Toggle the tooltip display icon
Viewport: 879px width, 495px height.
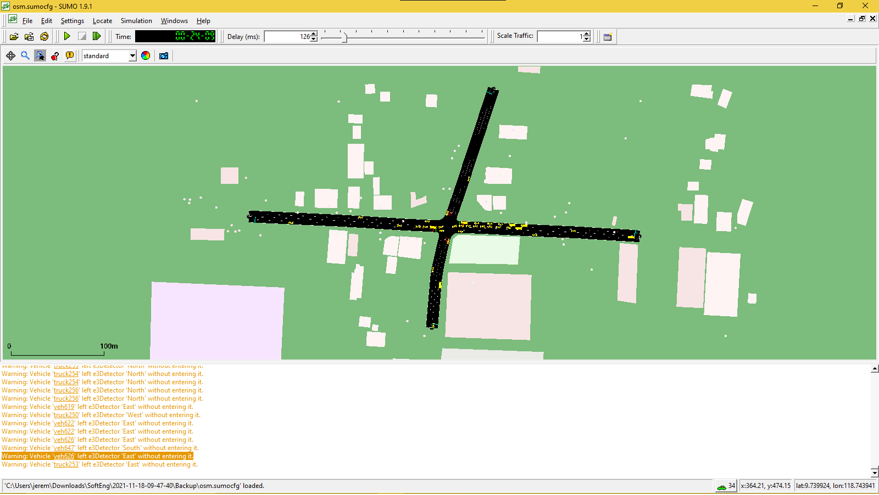(x=70, y=56)
